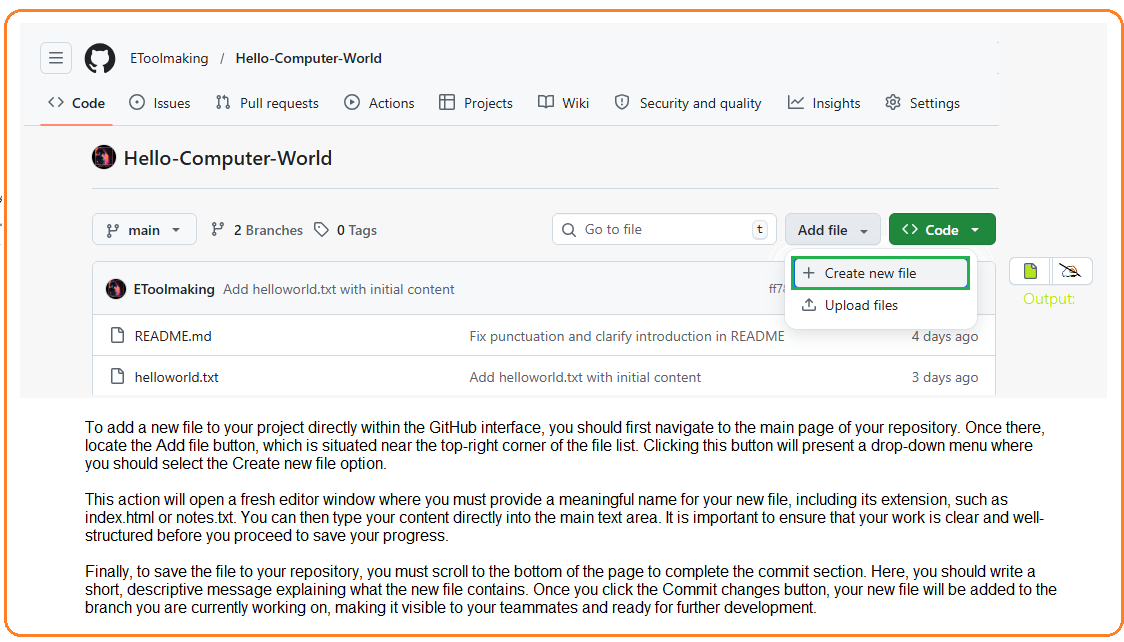Expand the green Code dropdown button
The image size is (1124, 642).
click(x=942, y=229)
